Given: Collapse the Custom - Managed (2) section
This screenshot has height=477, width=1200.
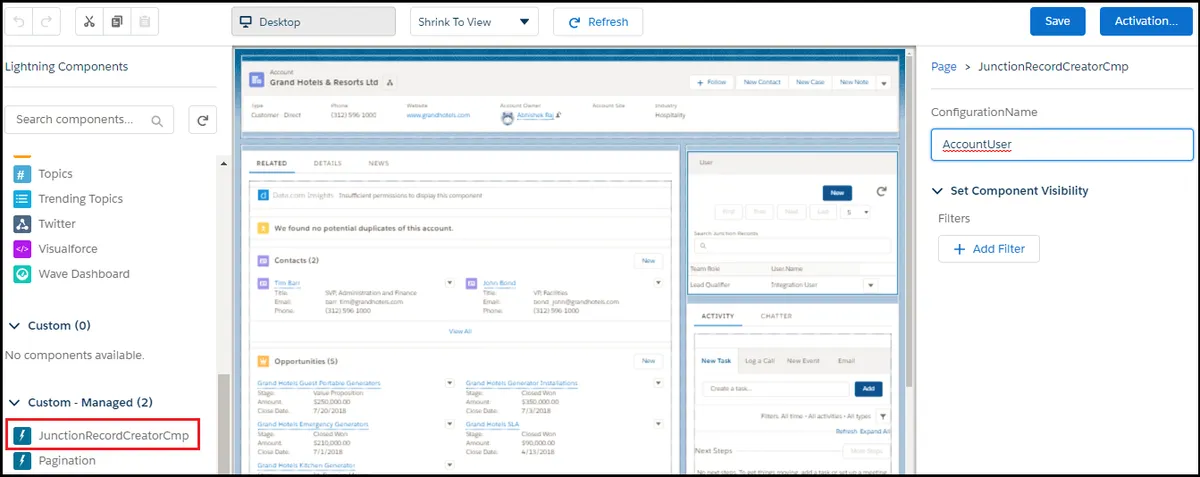Looking at the screenshot, I should 15,403.
